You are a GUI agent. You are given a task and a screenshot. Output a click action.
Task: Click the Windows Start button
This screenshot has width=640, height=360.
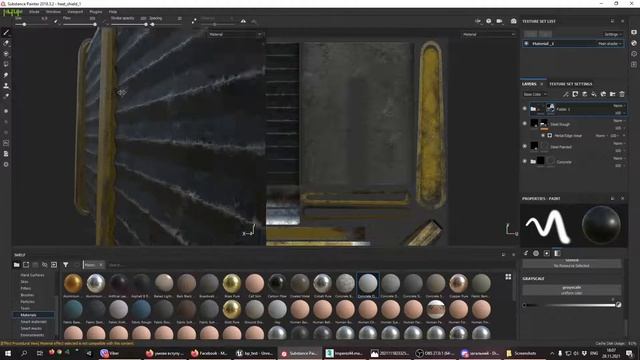[x=7, y=353]
